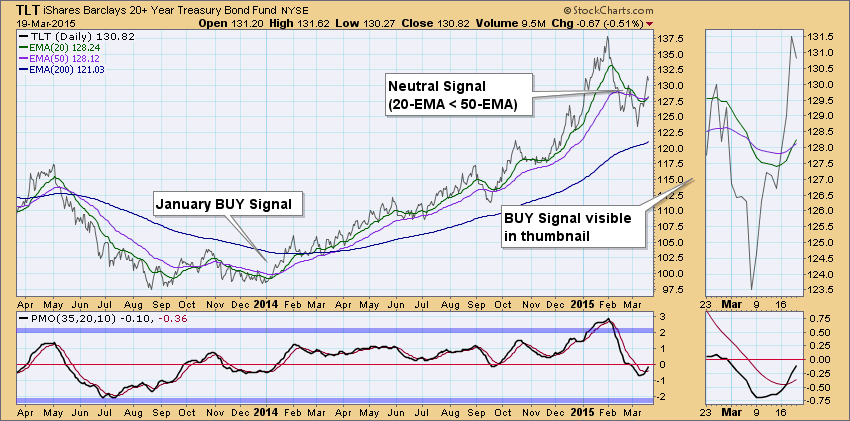Click the 'Neutral Signal (20-EMA < 50-EMA)' annotation

tap(459, 94)
